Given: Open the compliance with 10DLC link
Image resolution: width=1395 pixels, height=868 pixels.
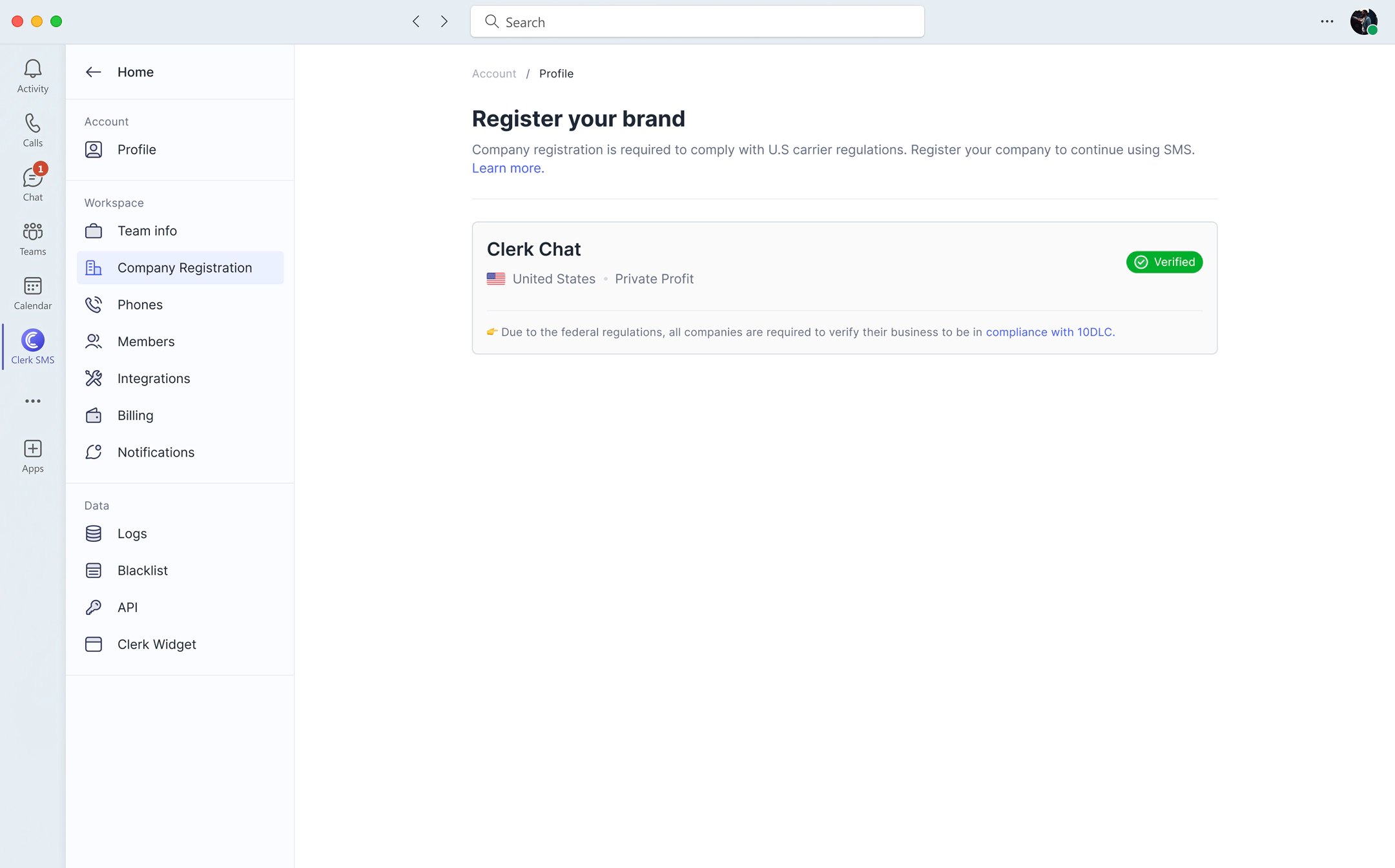Looking at the screenshot, I should coord(1049,332).
